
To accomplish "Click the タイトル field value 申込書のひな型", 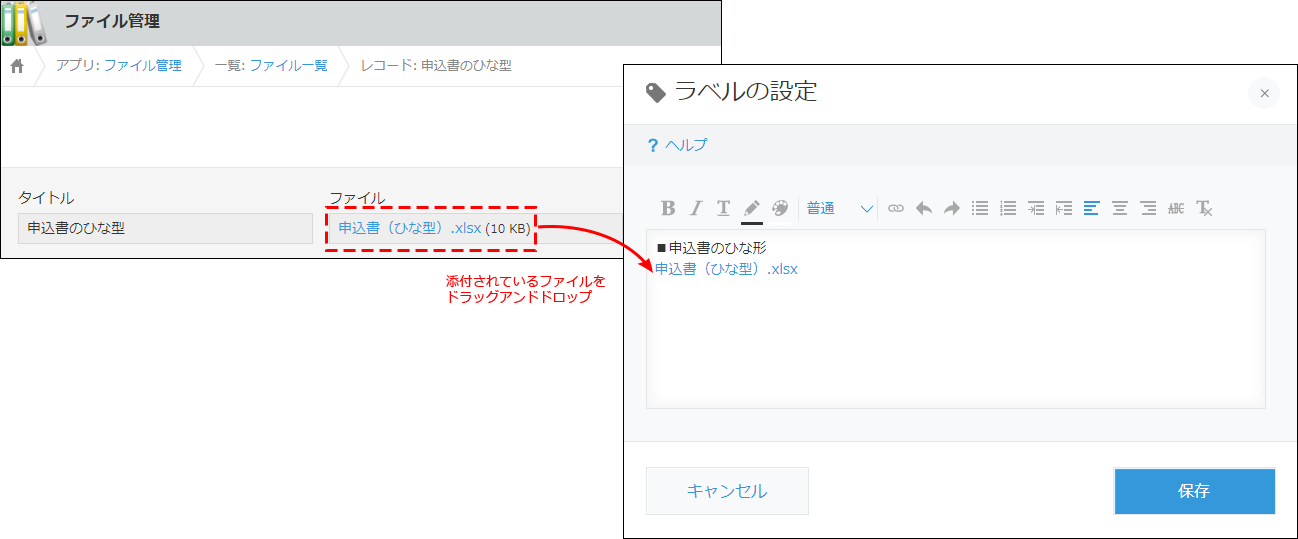I will pos(165,228).
